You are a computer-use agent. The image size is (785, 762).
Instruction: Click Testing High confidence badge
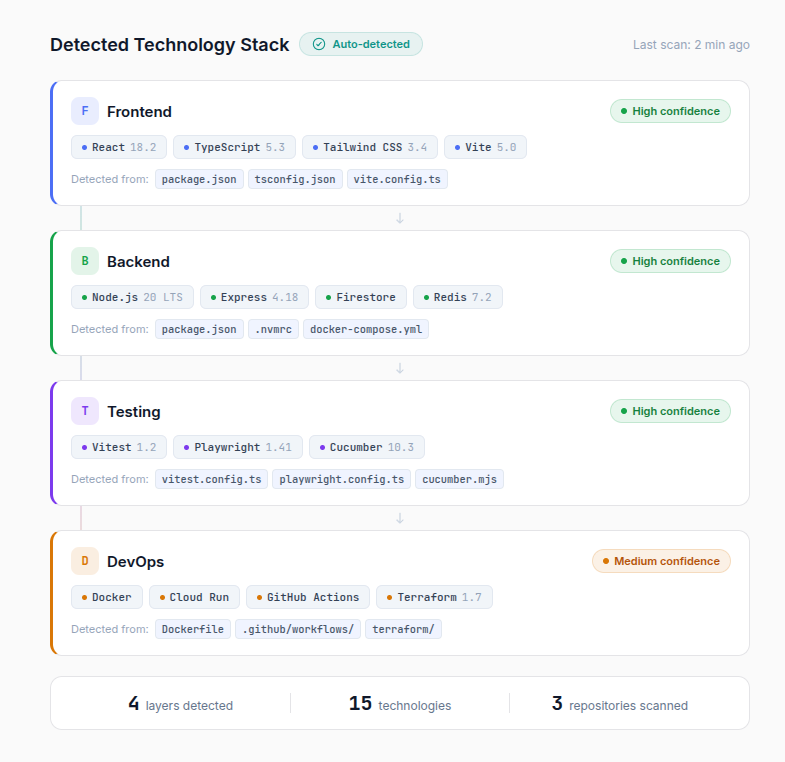[670, 411]
